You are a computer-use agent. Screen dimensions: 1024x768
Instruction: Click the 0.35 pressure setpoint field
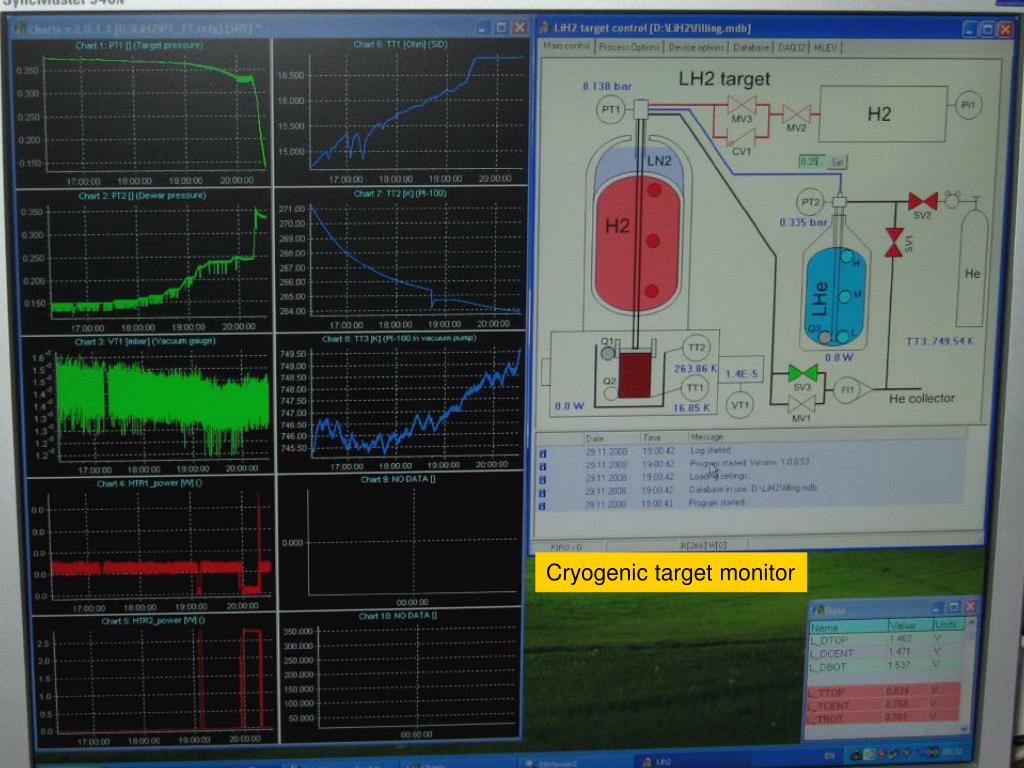812,161
